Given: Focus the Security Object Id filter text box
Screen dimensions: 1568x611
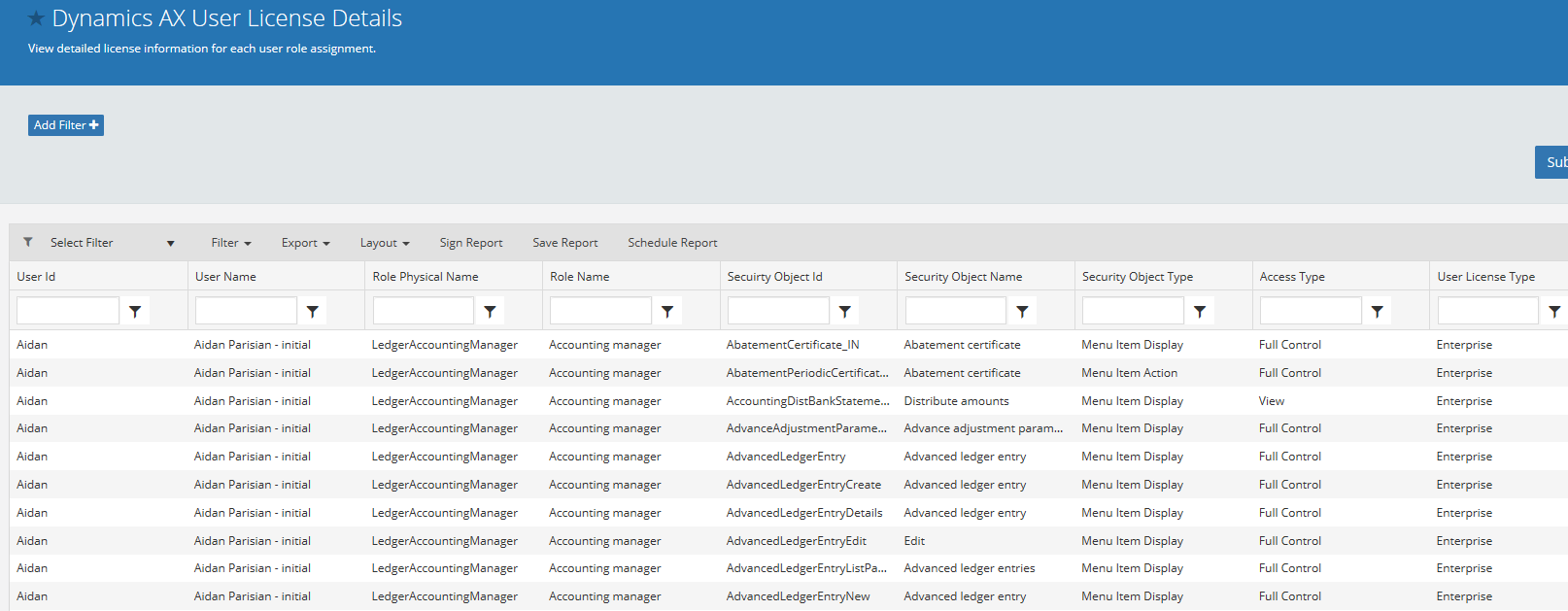Looking at the screenshot, I should click(778, 311).
